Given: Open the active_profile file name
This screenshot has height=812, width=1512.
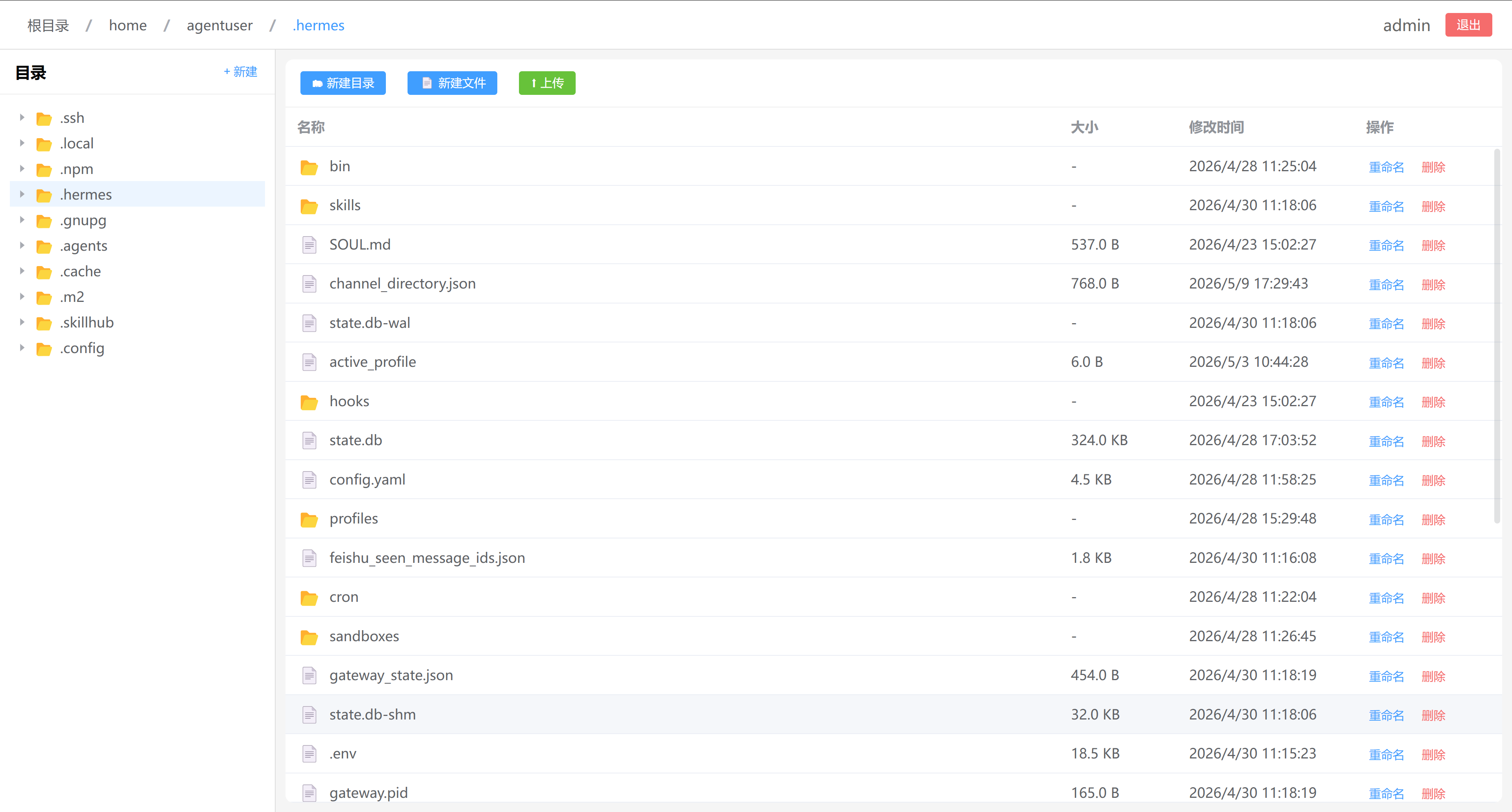Looking at the screenshot, I should pos(373,362).
